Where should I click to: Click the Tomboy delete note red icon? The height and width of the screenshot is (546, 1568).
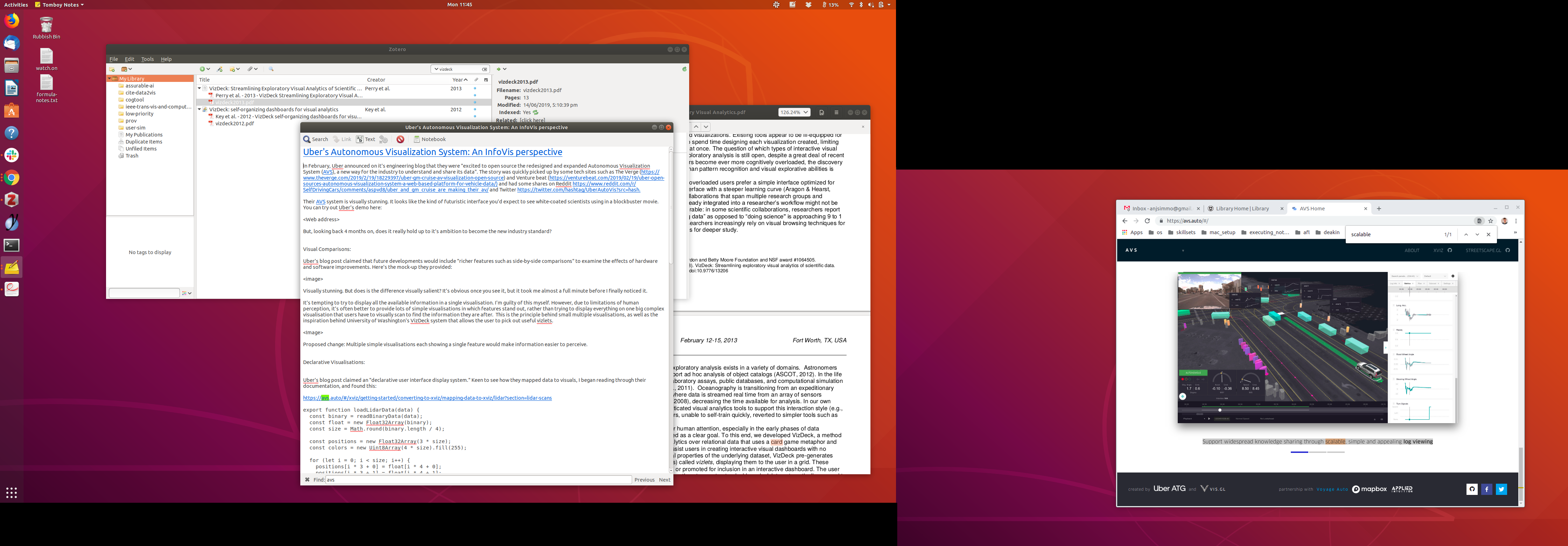[x=400, y=139]
